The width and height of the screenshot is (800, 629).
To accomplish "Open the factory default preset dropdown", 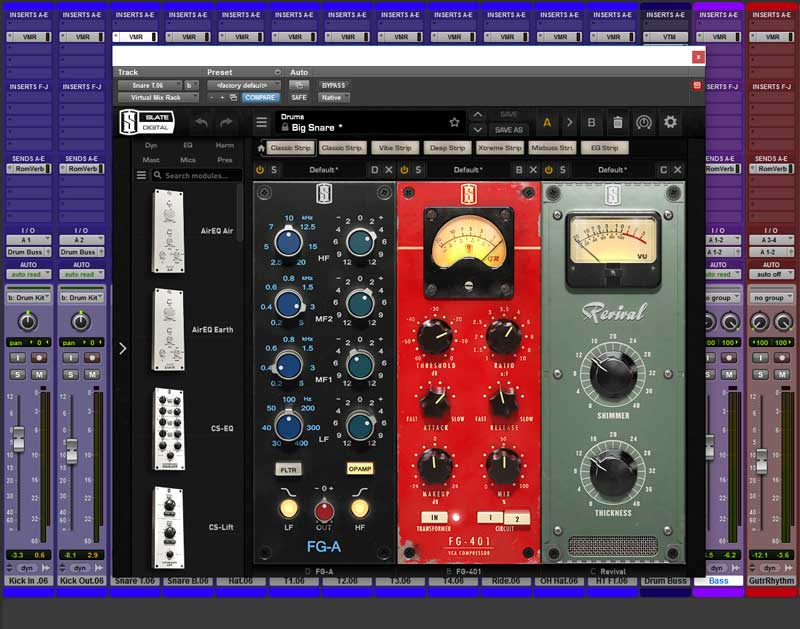I will (244, 85).
